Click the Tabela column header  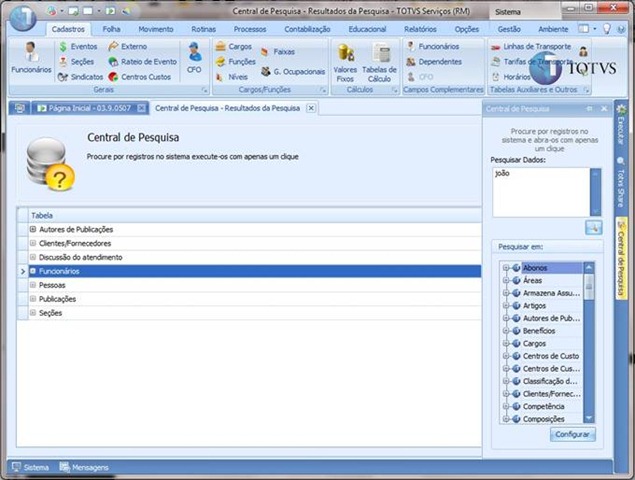pos(255,215)
